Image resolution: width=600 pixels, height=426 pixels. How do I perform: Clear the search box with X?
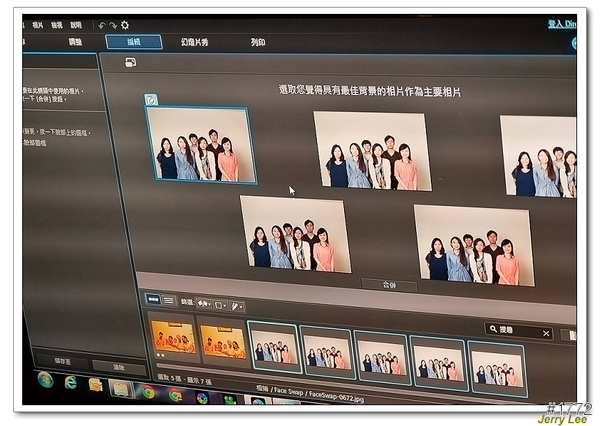546,333
